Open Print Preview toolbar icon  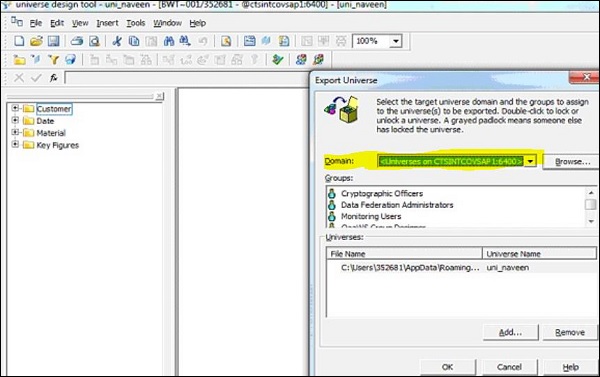click(x=94, y=41)
